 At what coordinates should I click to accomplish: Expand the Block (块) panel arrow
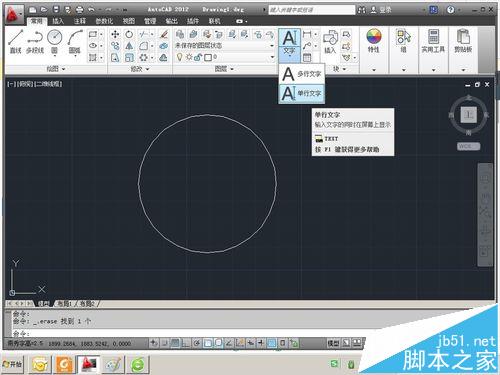[344, 69]
